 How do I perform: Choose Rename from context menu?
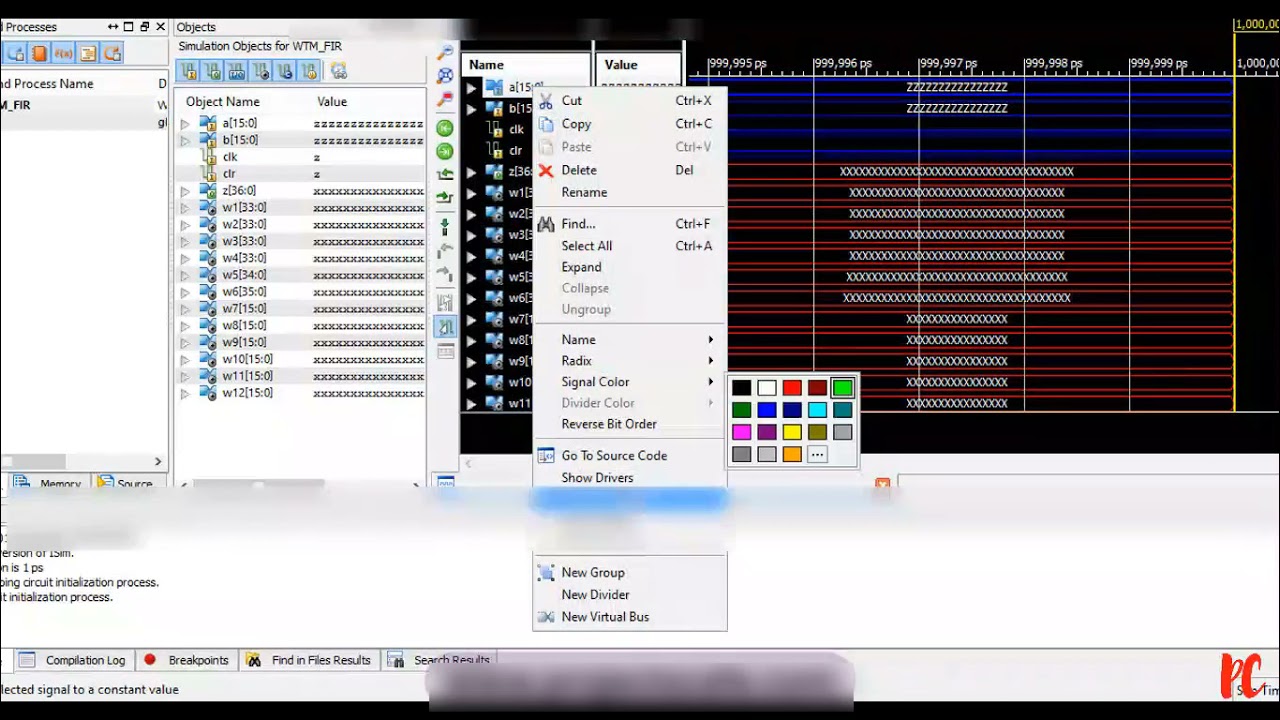(x=630, y=192)
